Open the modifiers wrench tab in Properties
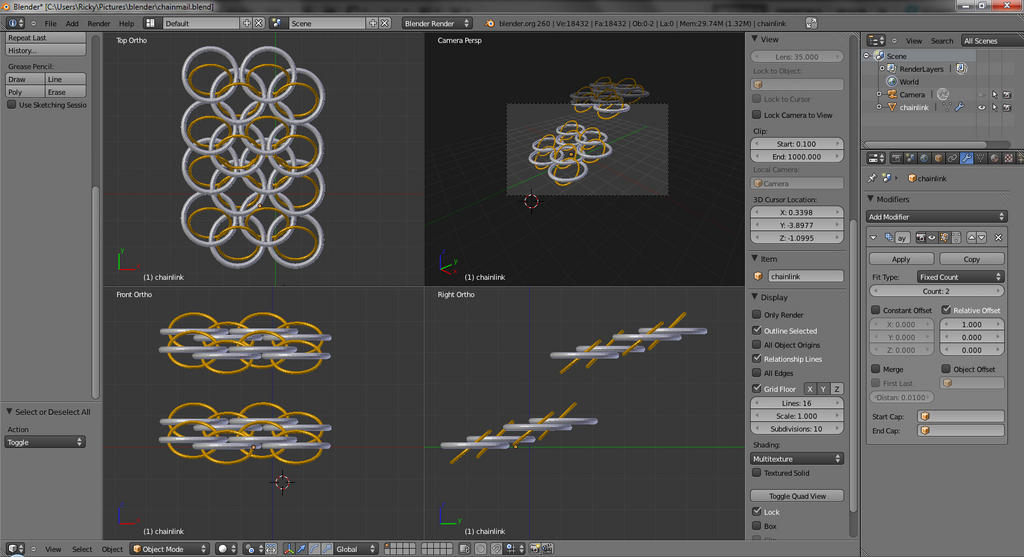Screen dimensions: 1024x557 pos(967,158)
